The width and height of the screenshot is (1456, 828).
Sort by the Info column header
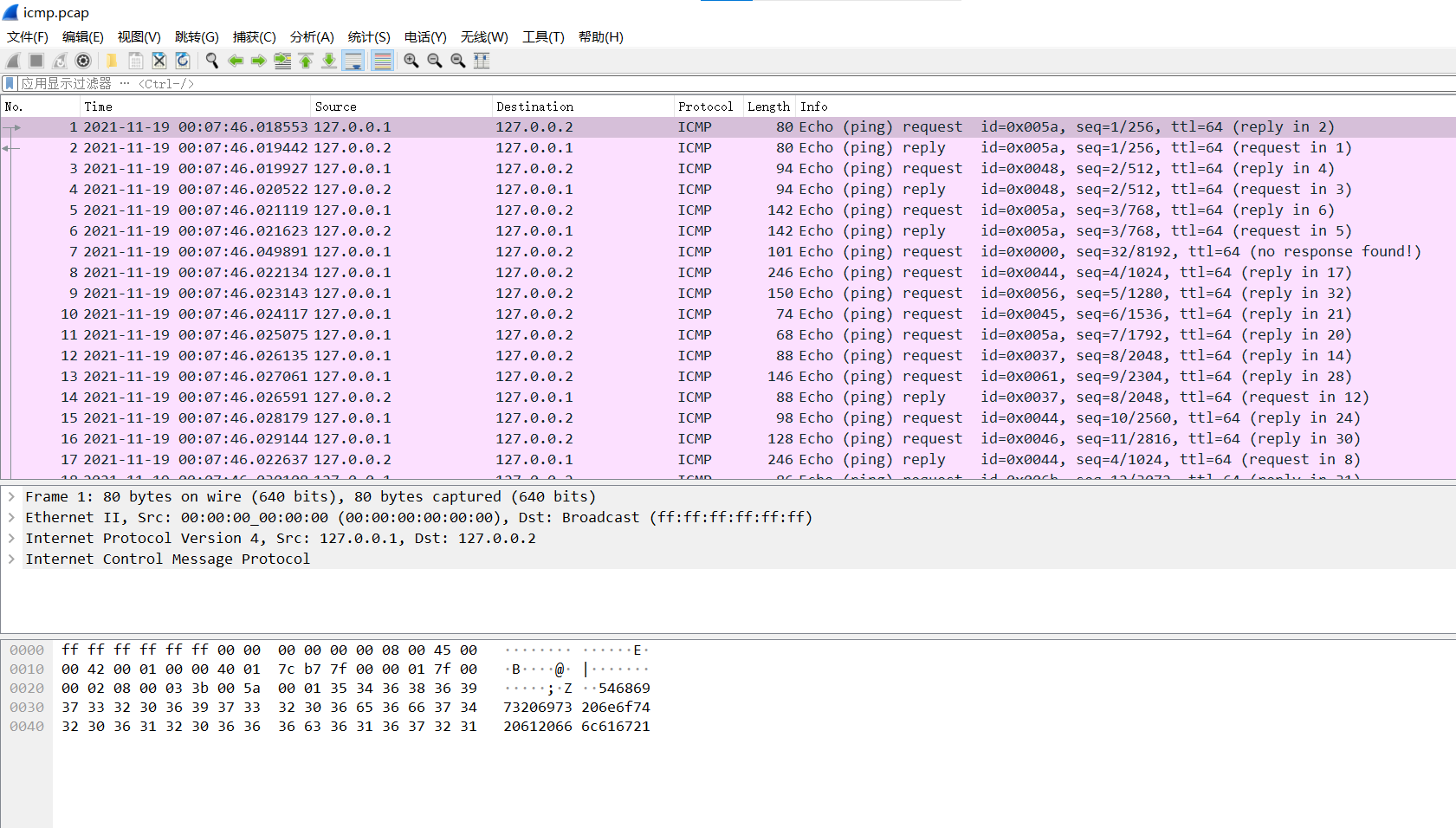click(1125, 107)
